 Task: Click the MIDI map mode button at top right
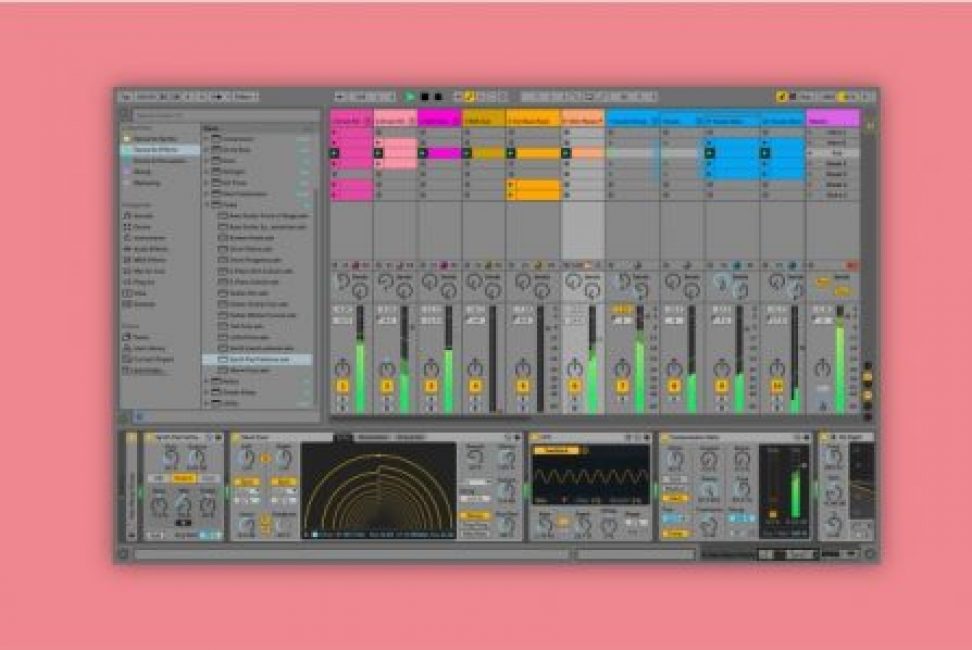tap(827, 97)
